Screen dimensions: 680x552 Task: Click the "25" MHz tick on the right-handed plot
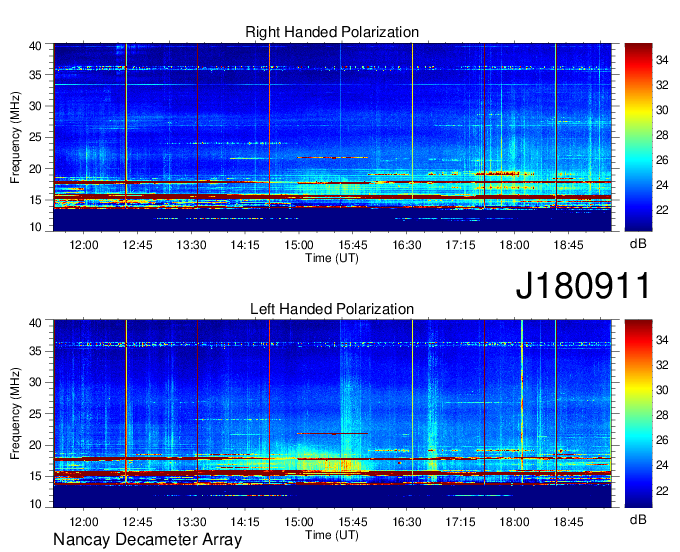click(x=35, y=137)
